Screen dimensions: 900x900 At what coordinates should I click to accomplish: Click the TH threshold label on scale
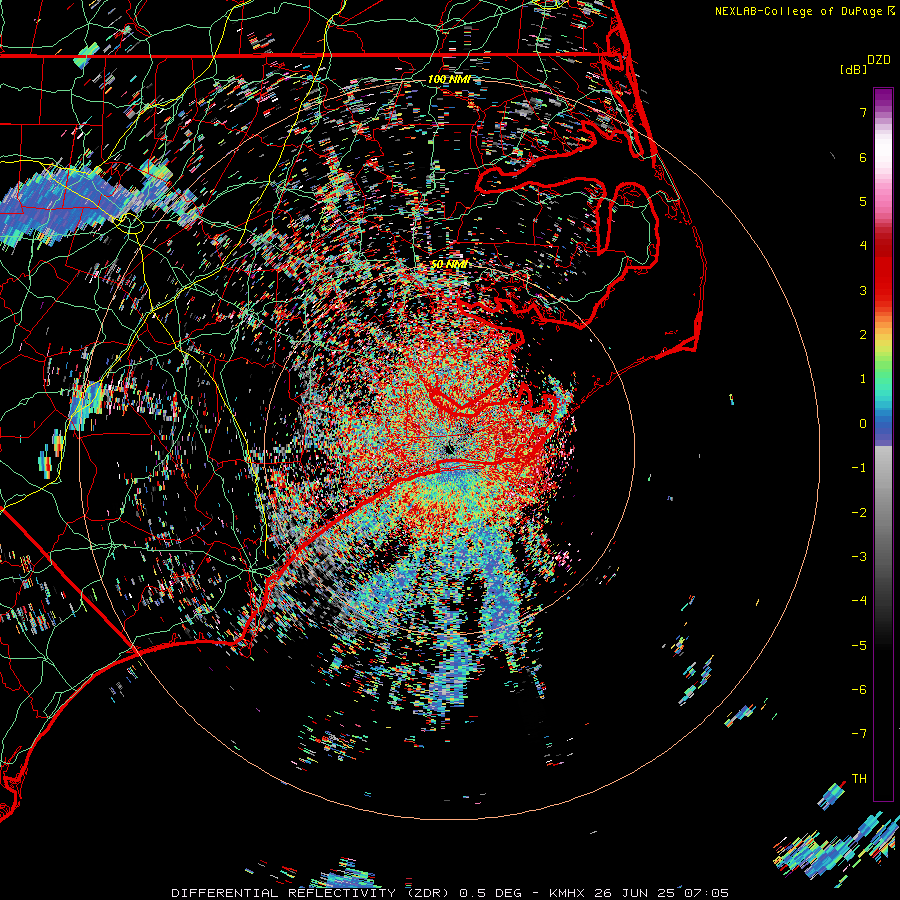coord(859,779)
